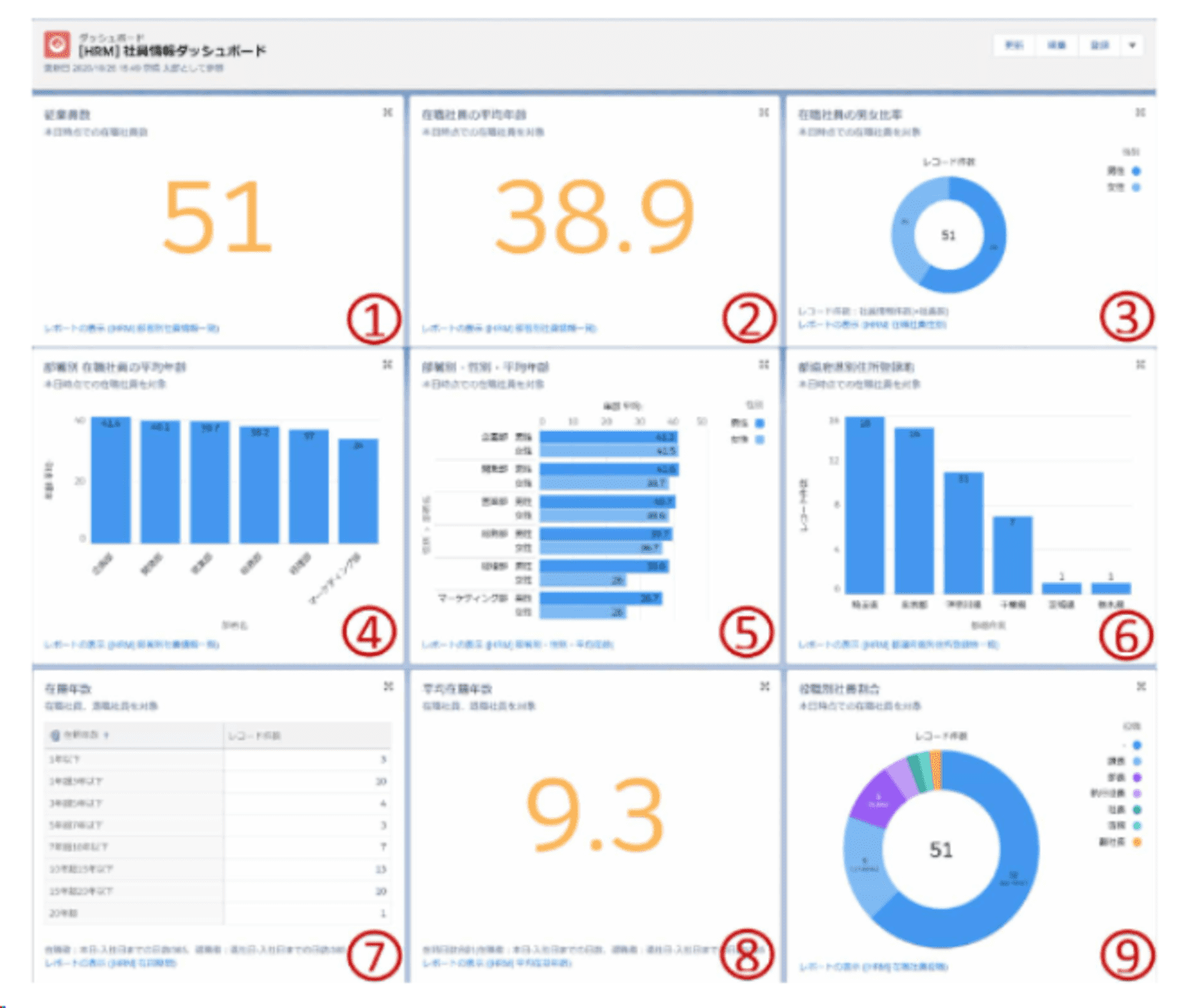Expand the prefecture address count chart widget
Viewport: 1200px width, 1008px height.
[1140, 365]
